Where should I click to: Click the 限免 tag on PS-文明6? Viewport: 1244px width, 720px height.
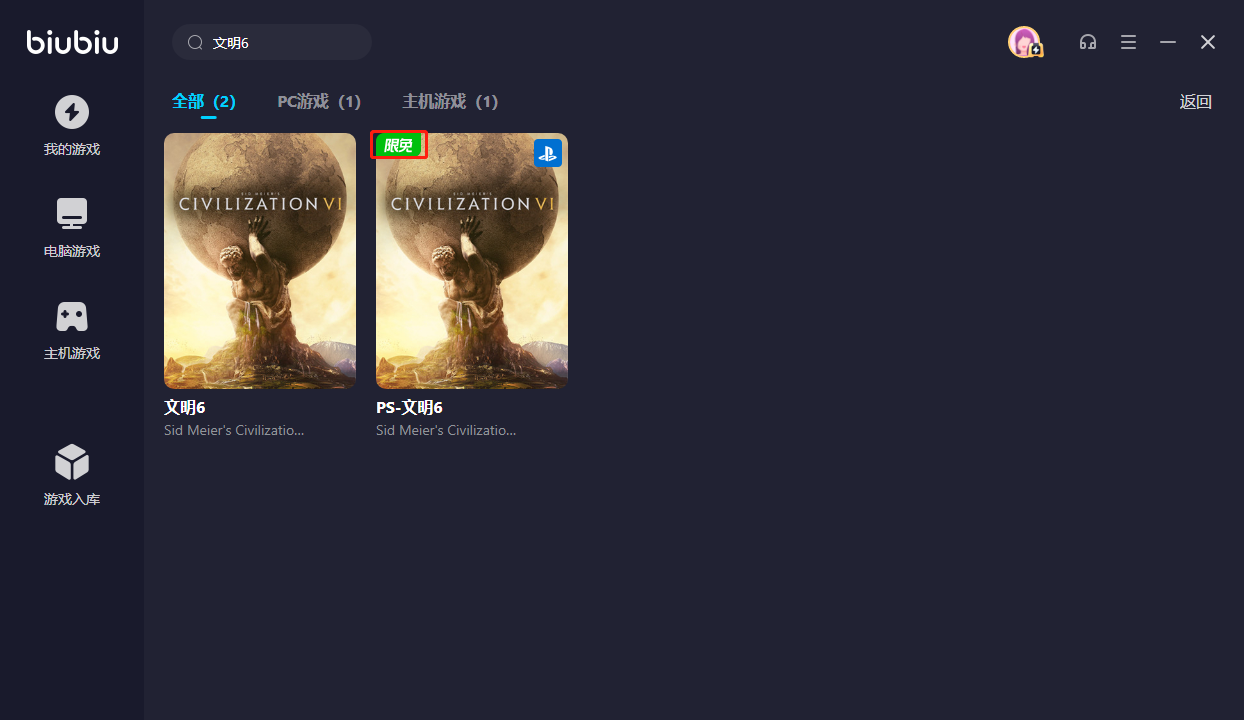(x=399, y=145)
